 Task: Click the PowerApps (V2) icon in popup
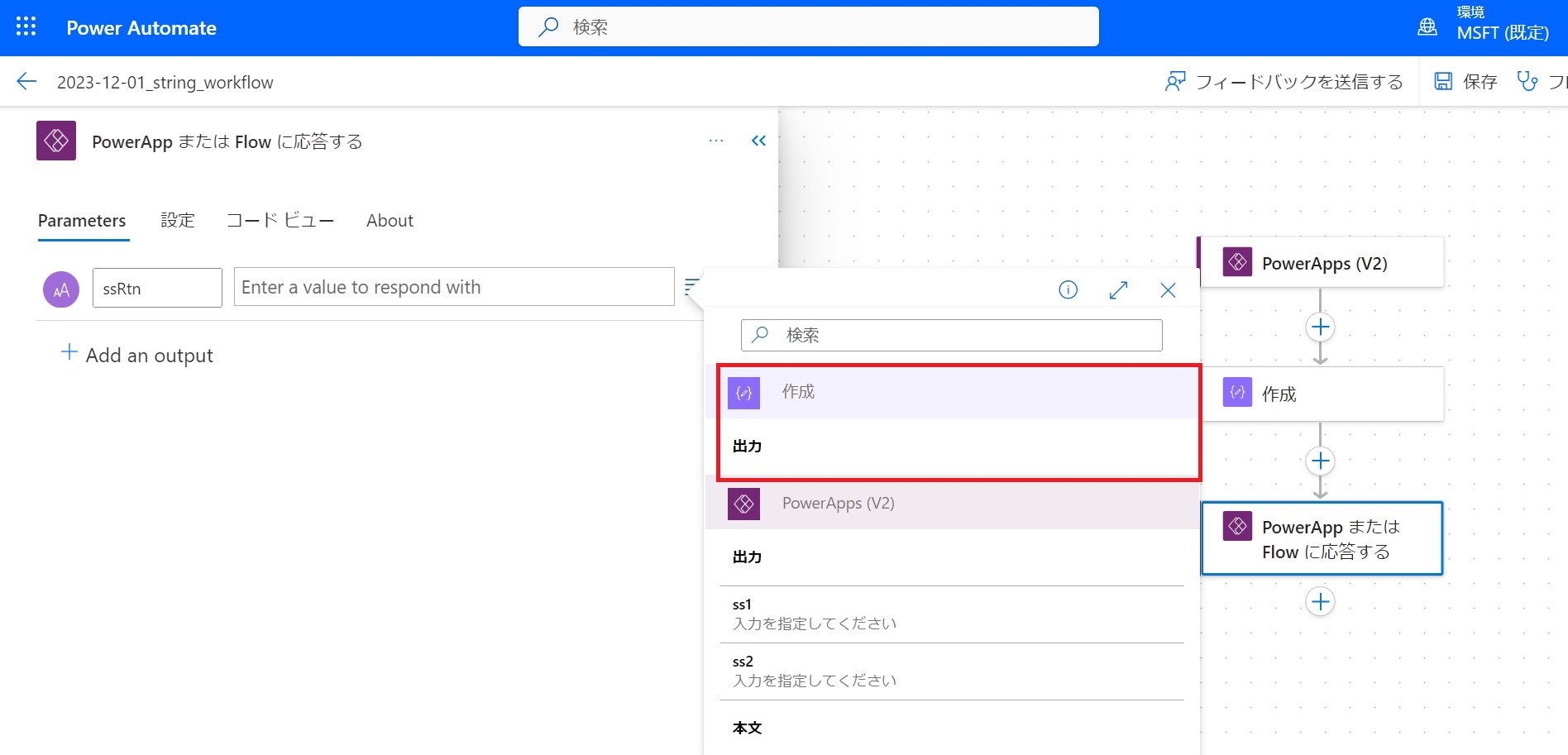(x=743, y=504)
